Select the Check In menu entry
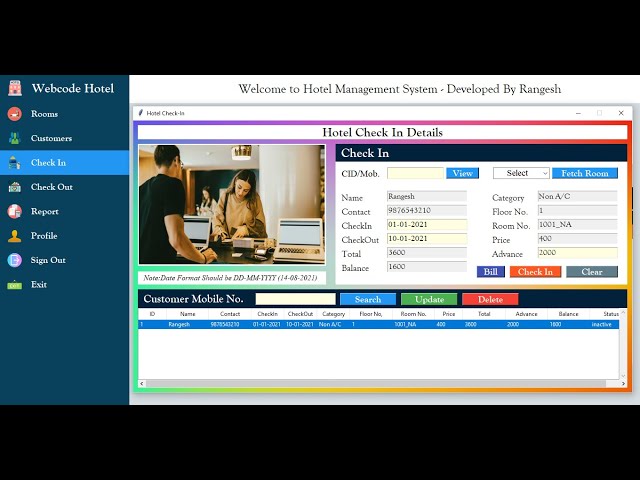This screenshot has width=640, height=480. tap(48, 162)
